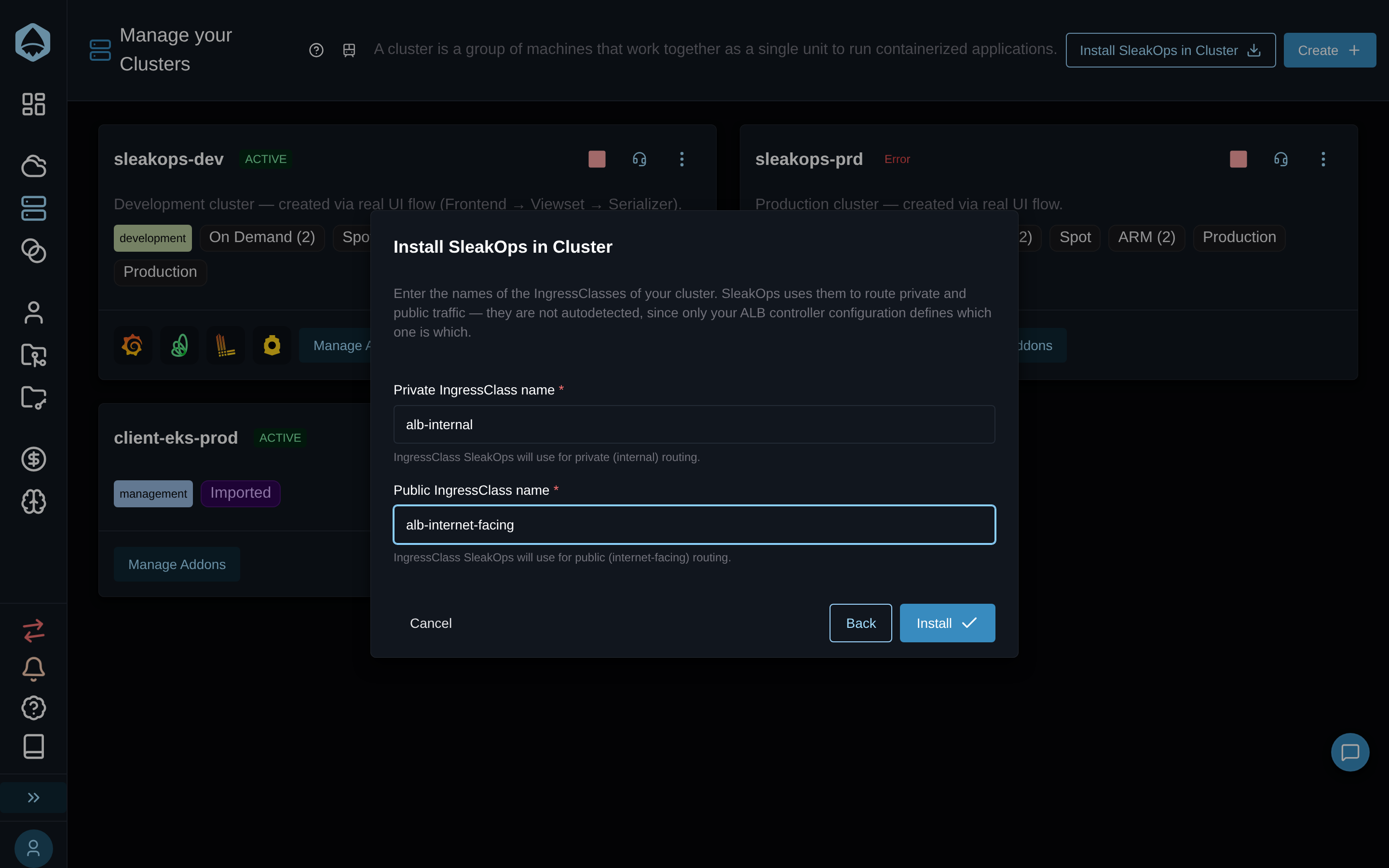Click the sleakops-prd red stop square
Viewport: 1389px width, 868px height.
pyautogui.click(x=1238, y=159)
